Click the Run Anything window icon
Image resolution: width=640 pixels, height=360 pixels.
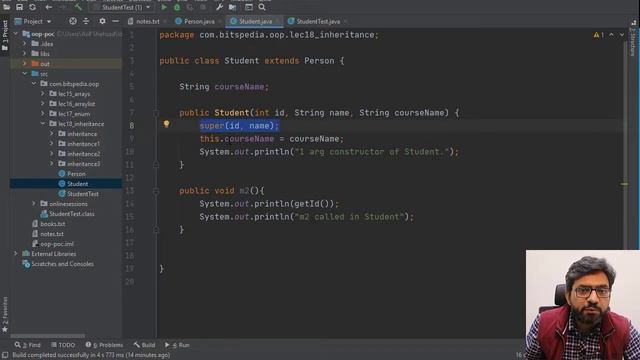249,7
